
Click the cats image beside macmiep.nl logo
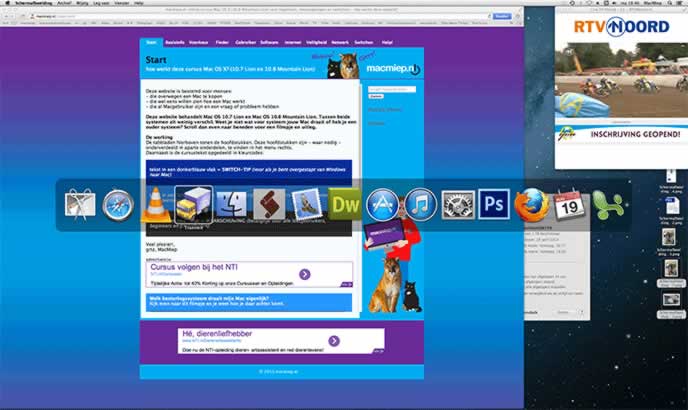point(343,66)
